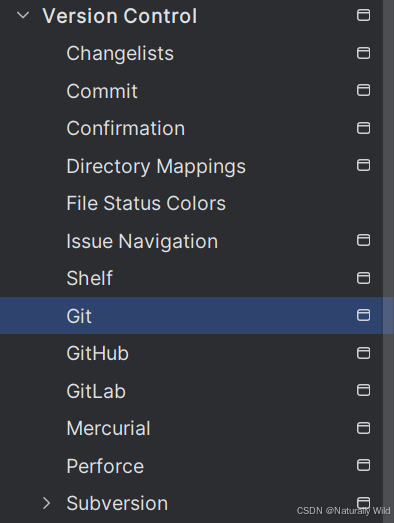394x523 pixels.
Task: Click the project-level icon beside Shelf
Action: [x=363, y=278]
